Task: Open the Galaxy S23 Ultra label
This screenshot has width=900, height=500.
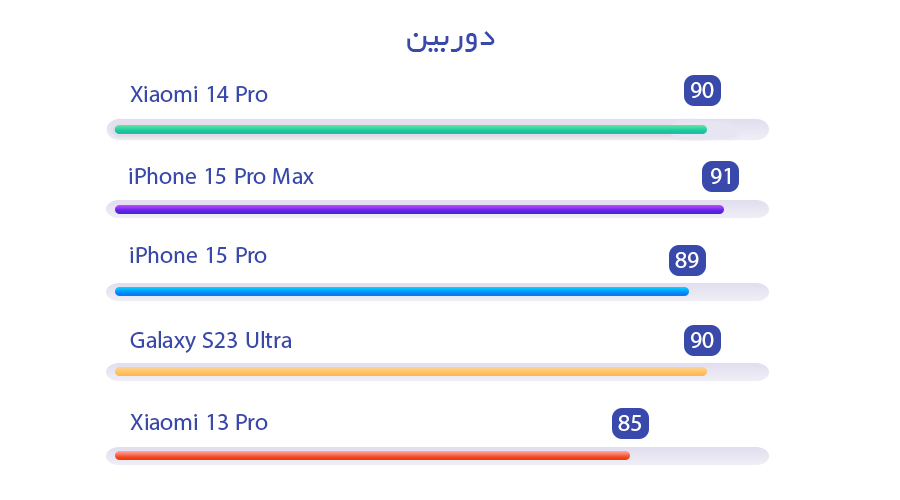Action: (211, 340)
